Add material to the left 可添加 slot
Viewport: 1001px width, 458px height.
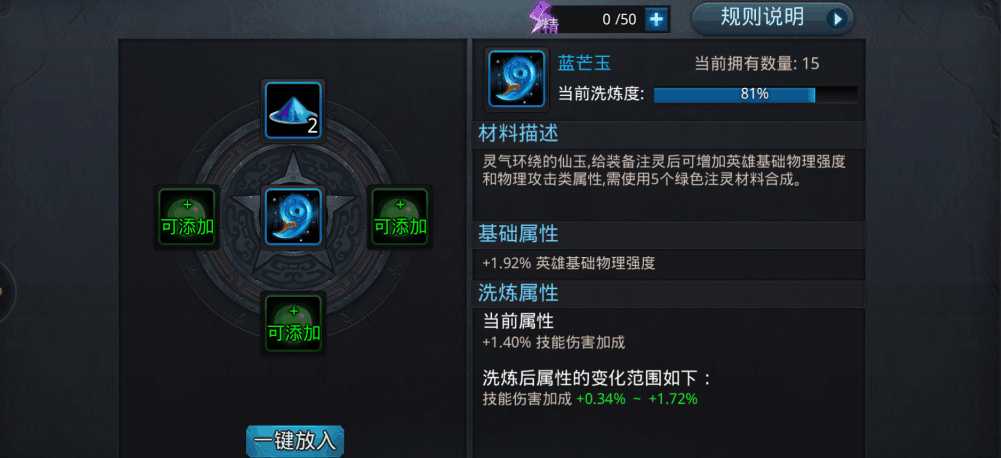click(187, 217)
